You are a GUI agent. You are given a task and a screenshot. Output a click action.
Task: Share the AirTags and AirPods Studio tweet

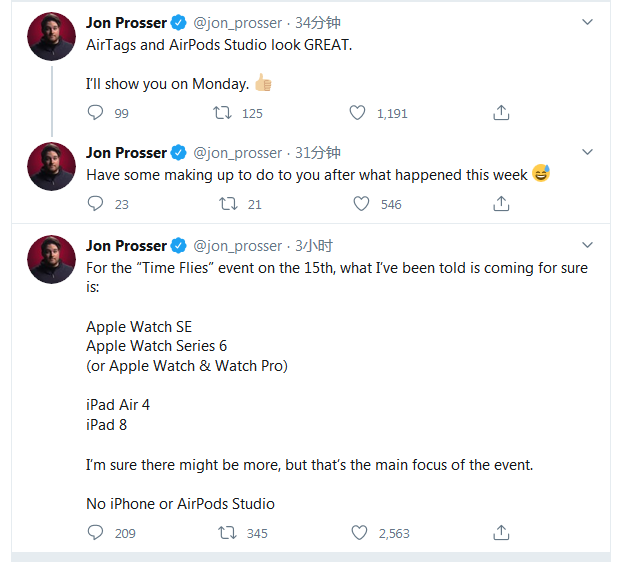click(x=502, y=113)
